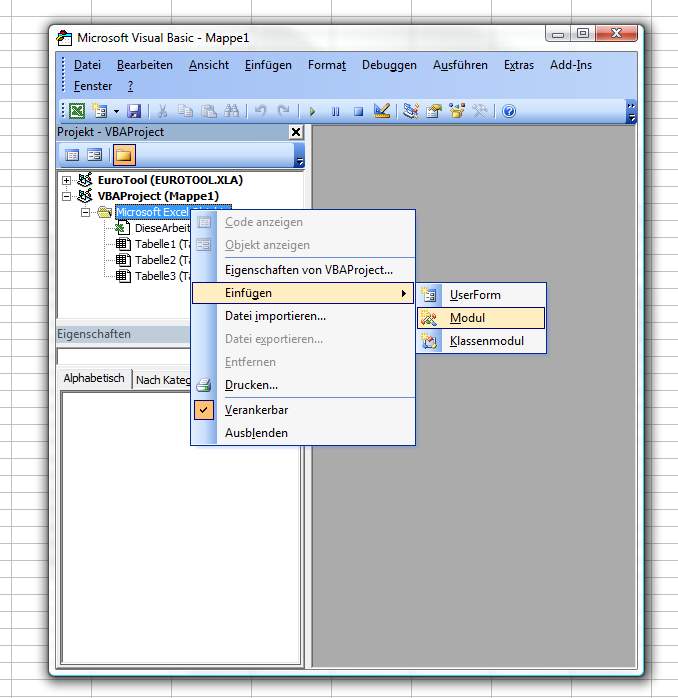Toggle Folders view button in Project panel
The height and width of the screenshot is (698, 678).
coord(124,155)
